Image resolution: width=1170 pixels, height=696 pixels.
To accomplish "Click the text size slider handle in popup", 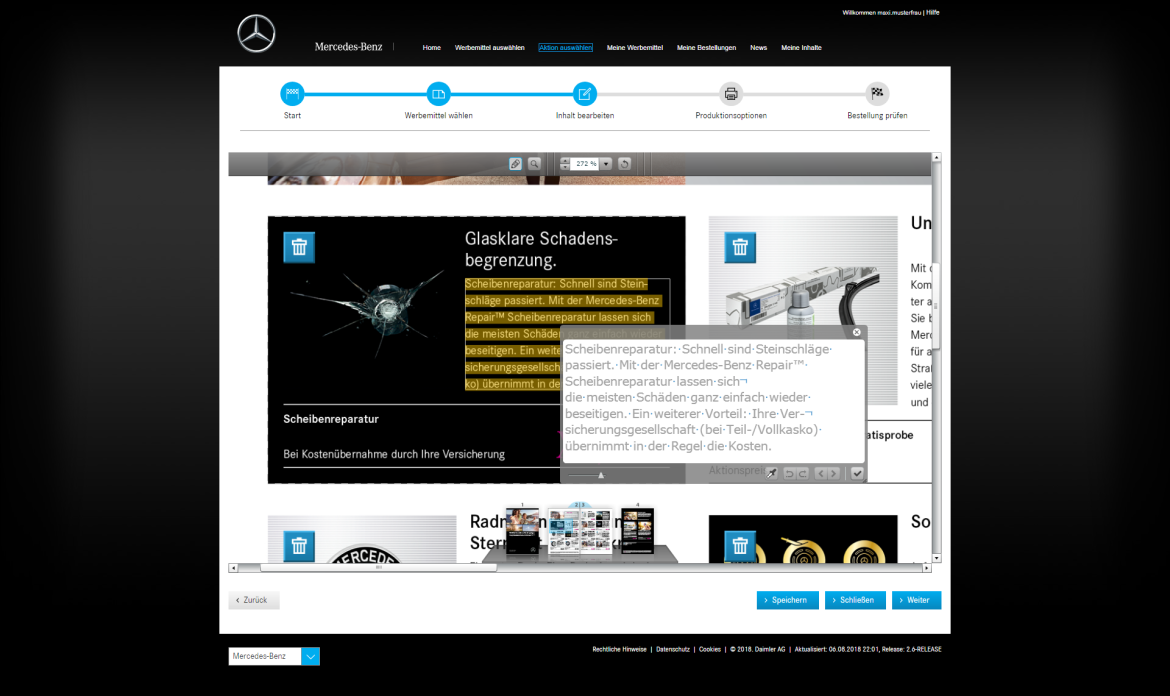I will pyautogui.click(x=601, y=475).
